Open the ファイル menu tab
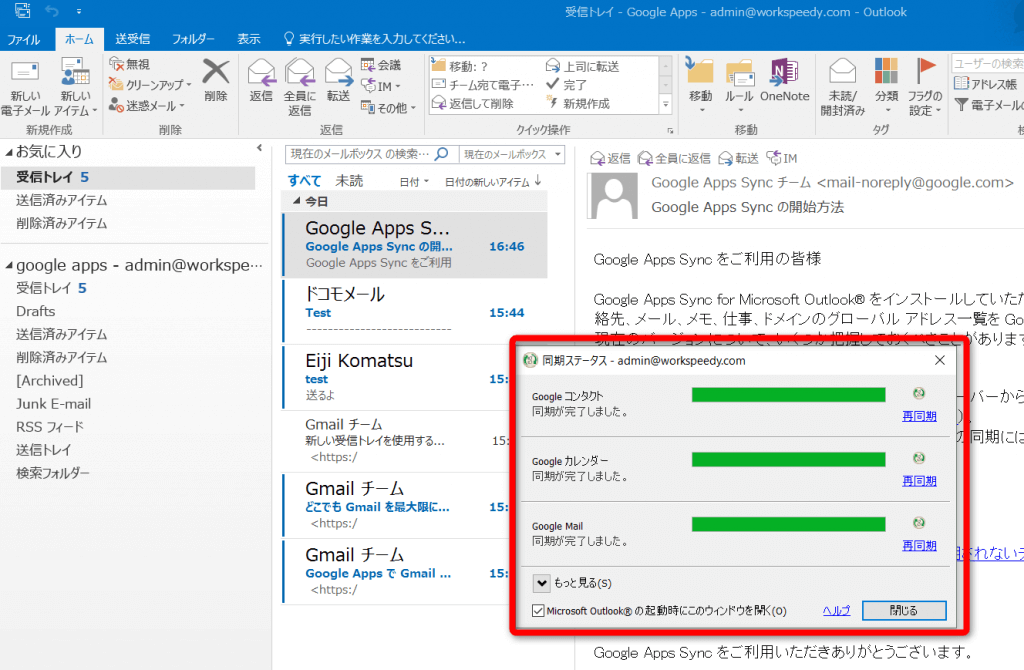This screenshot has height=670, width=1024. (24, 39)
